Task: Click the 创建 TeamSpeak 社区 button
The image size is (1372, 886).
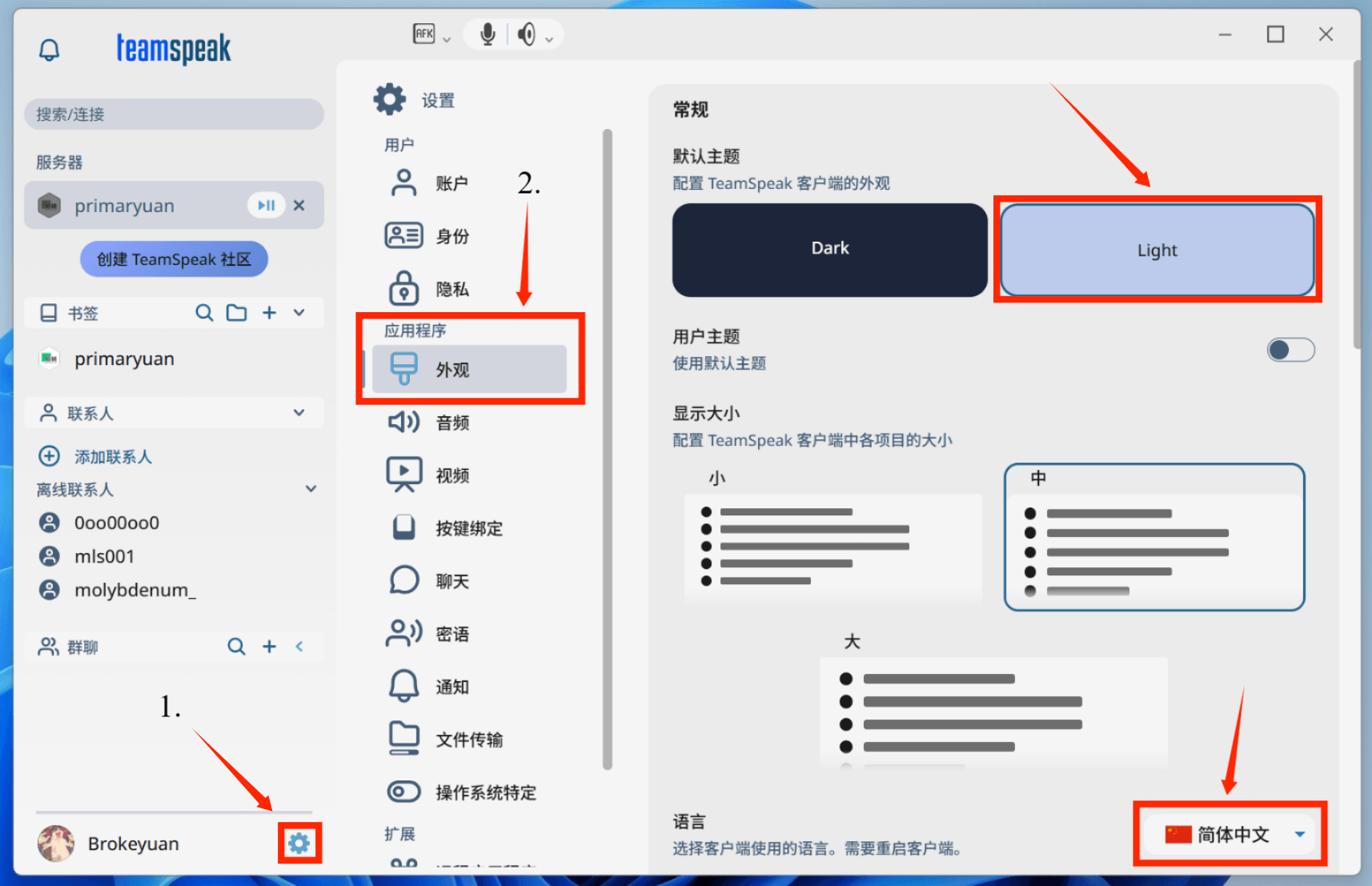Action: [x=174, y=259]
